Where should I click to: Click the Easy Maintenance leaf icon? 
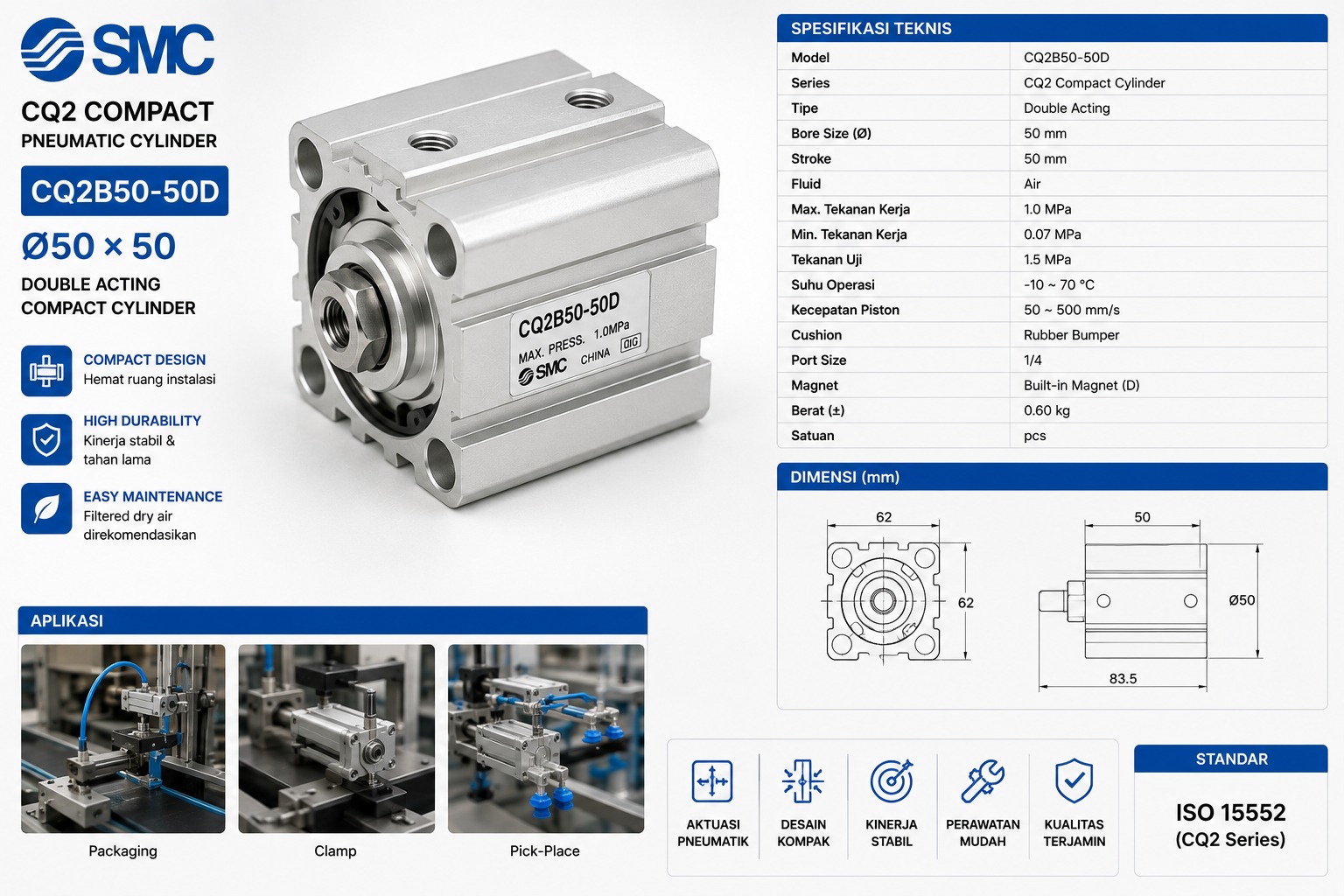[46, 508]
